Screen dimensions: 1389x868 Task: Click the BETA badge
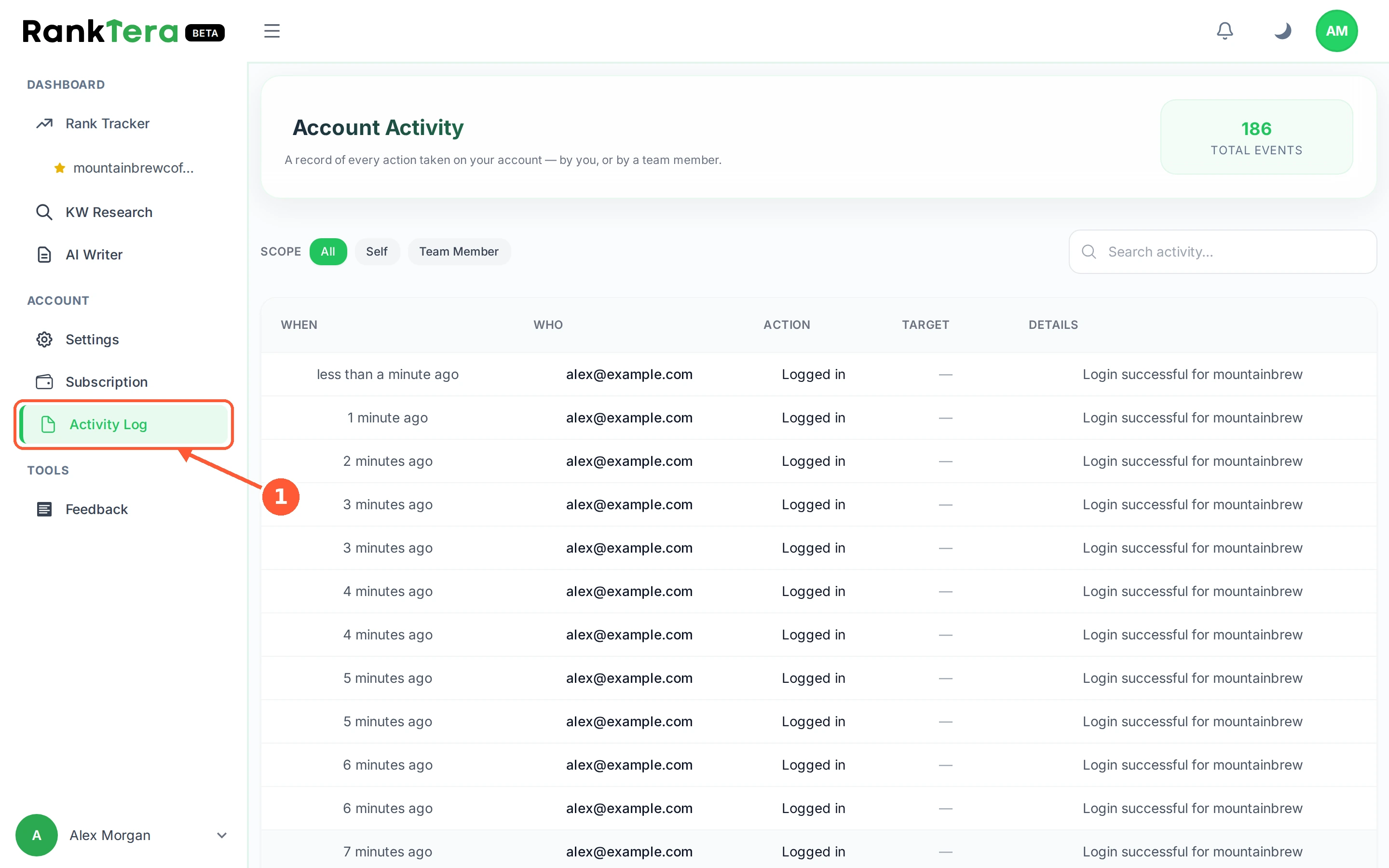(205, 33)
